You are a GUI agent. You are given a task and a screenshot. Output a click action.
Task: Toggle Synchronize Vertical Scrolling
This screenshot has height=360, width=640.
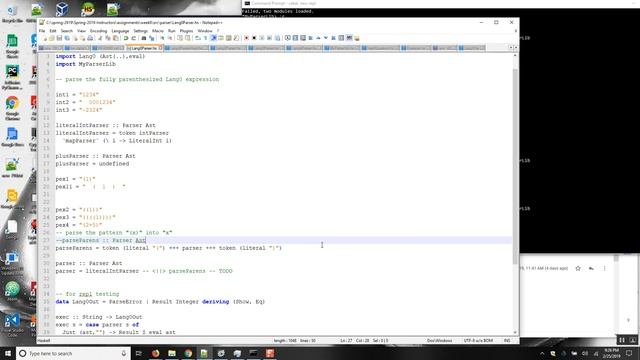(x=180, y=38)
